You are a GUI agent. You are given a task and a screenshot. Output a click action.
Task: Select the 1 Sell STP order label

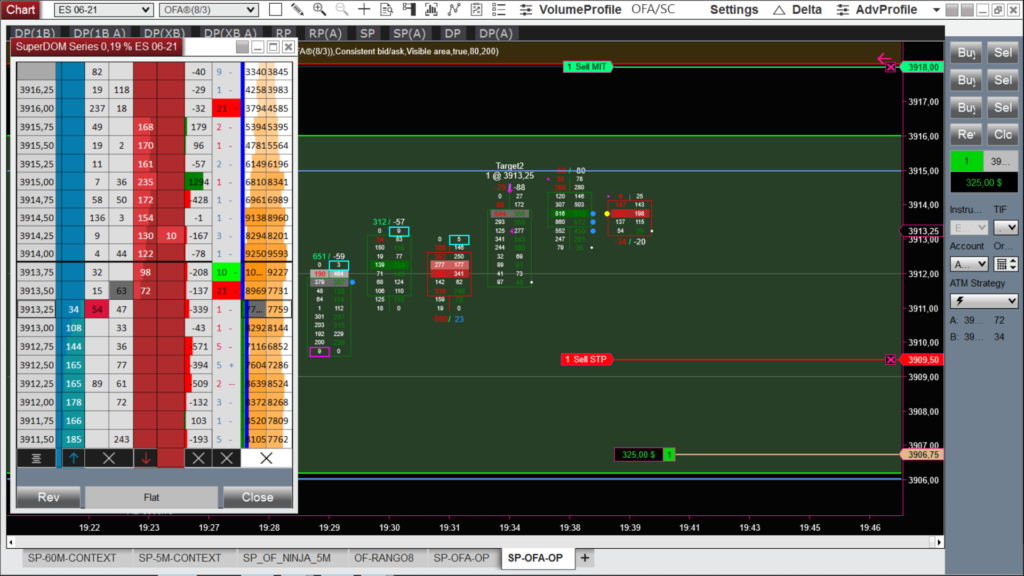pyautogui.click(x=586, y=359)
